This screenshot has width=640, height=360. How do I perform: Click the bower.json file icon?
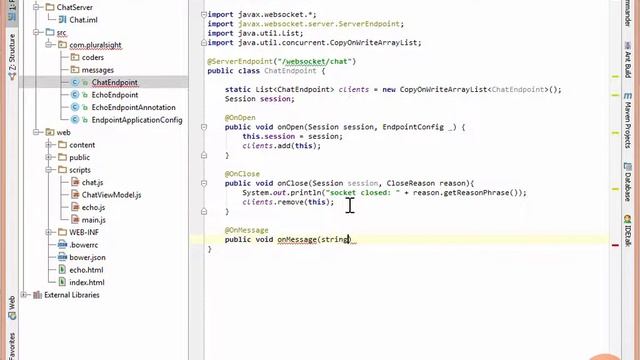pos(62,257)
